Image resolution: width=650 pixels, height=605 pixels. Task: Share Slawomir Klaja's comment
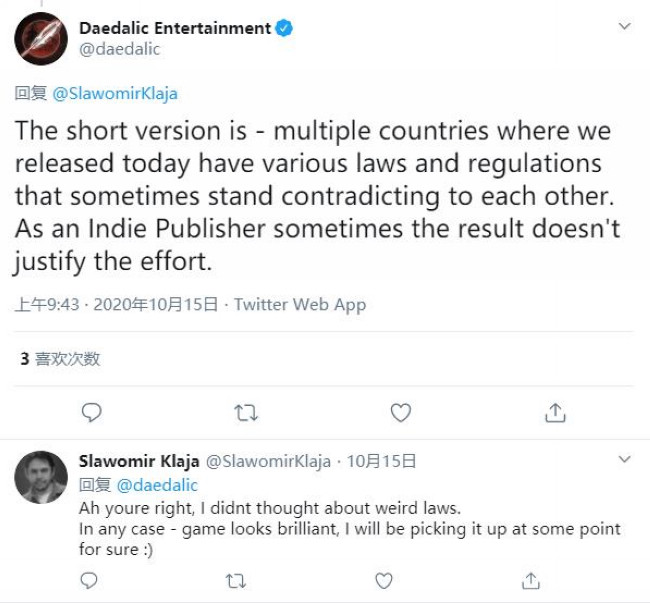click(531, 580)
